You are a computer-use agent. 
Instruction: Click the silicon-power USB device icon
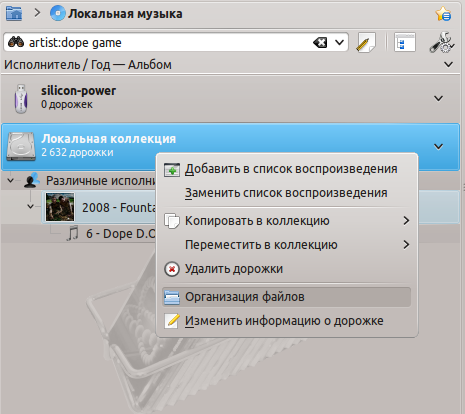pyautogui.click(x=21, y=99)
